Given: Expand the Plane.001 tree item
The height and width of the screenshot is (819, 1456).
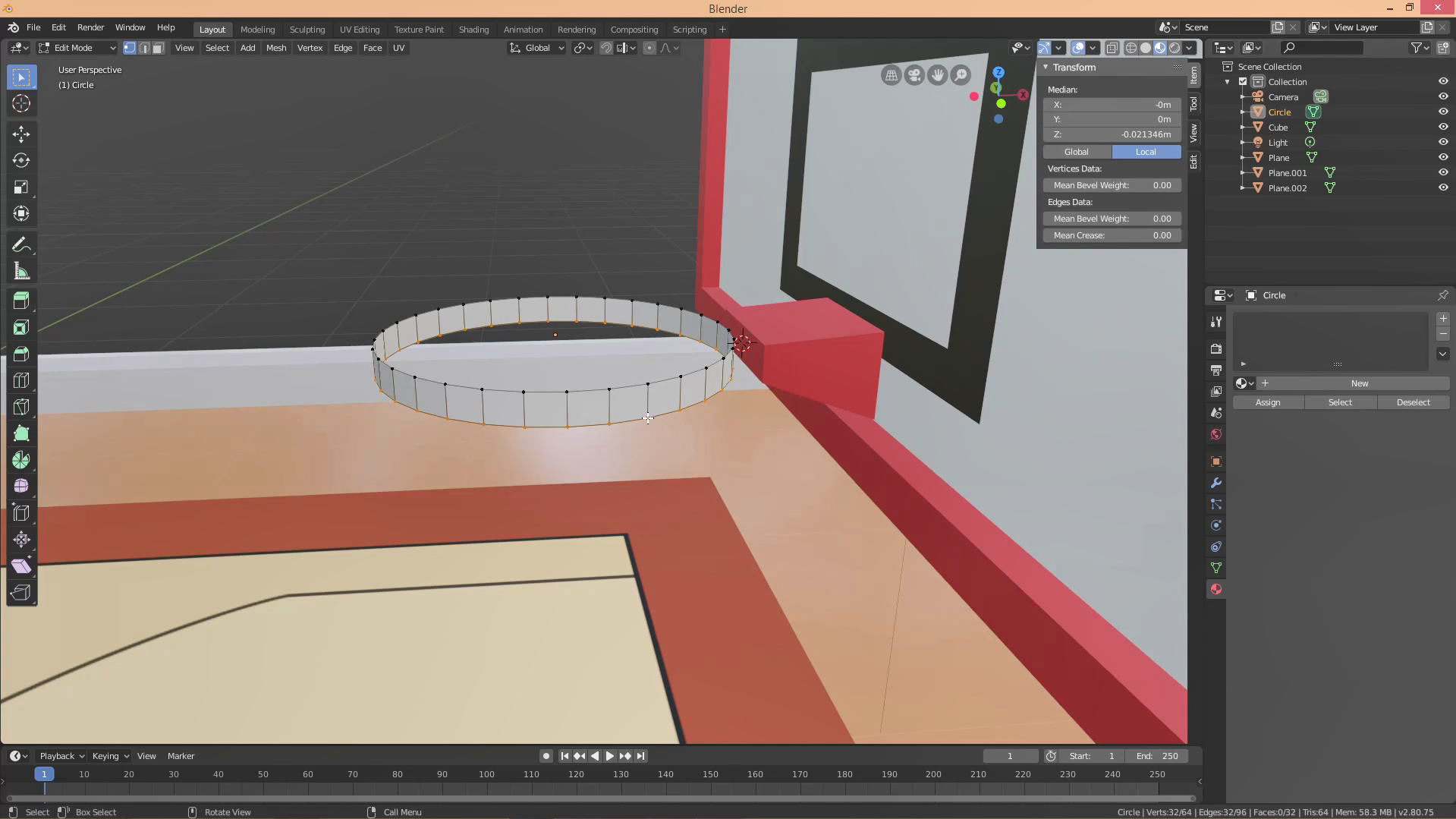Looking at the screenshot, I should pyautogui.click(x=1243, y=173).
